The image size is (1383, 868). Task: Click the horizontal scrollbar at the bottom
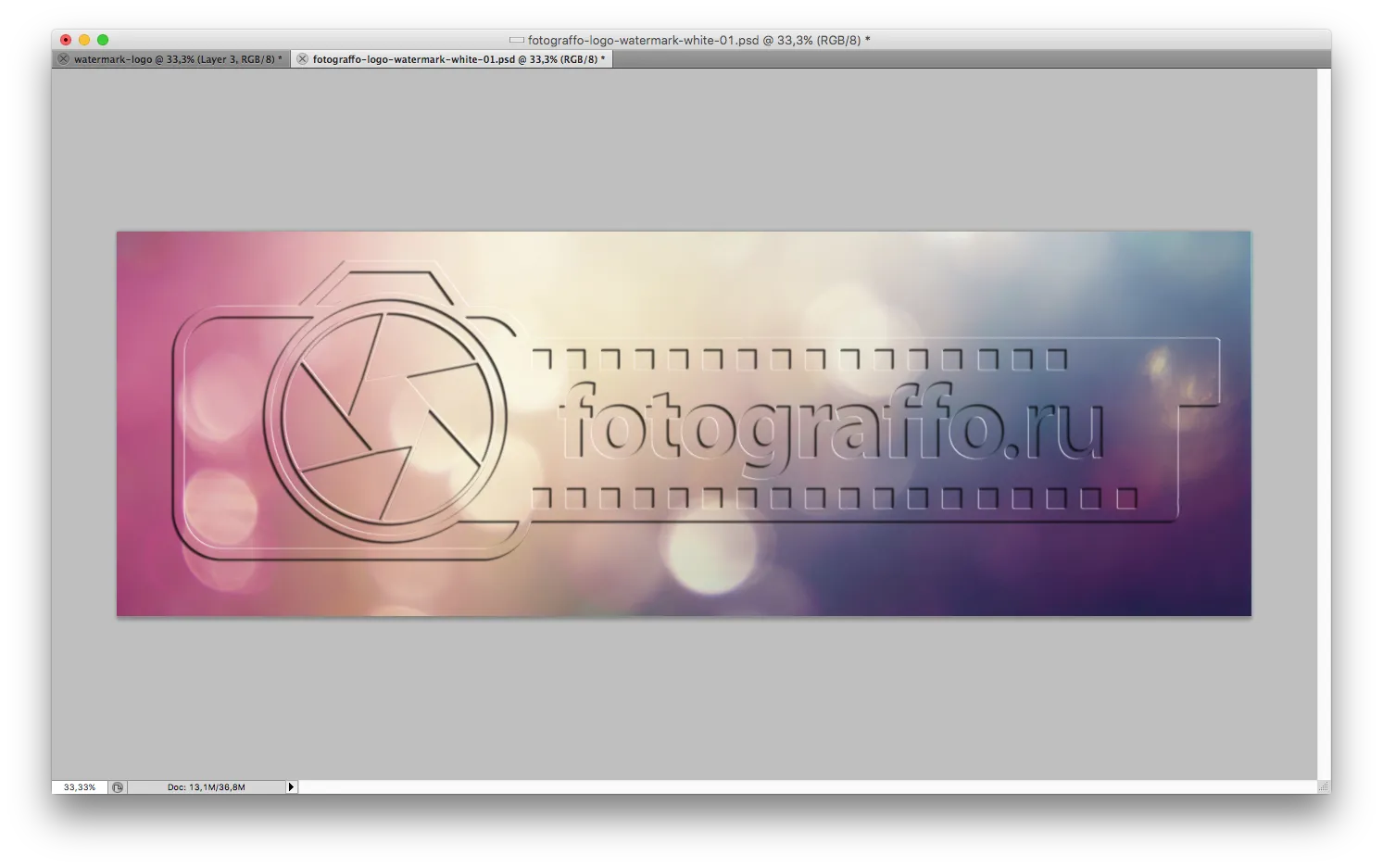tap(808, 787)
